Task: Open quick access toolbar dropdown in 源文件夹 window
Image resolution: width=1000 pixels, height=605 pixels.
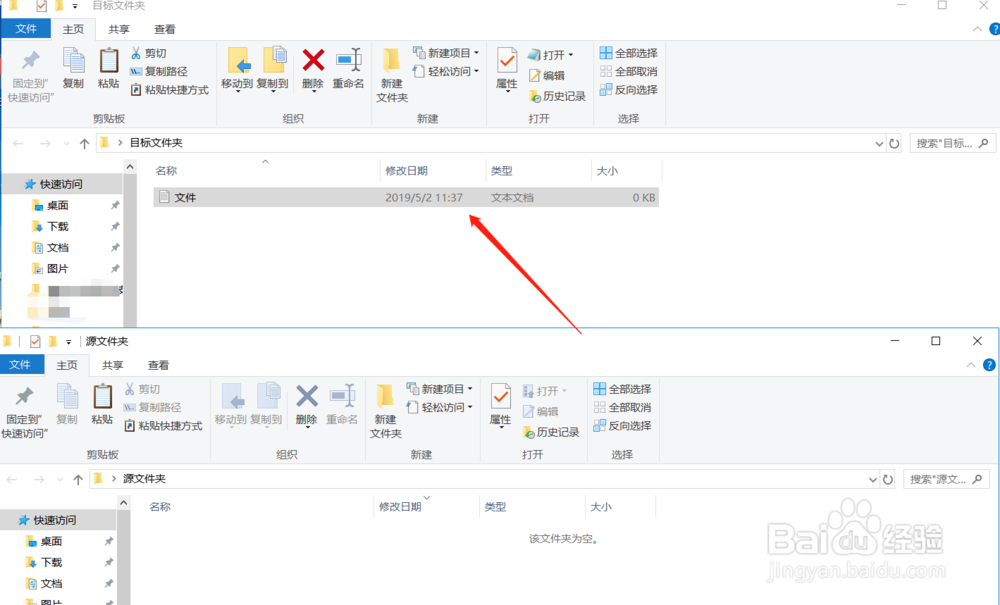Action: (x=68, y=342)
